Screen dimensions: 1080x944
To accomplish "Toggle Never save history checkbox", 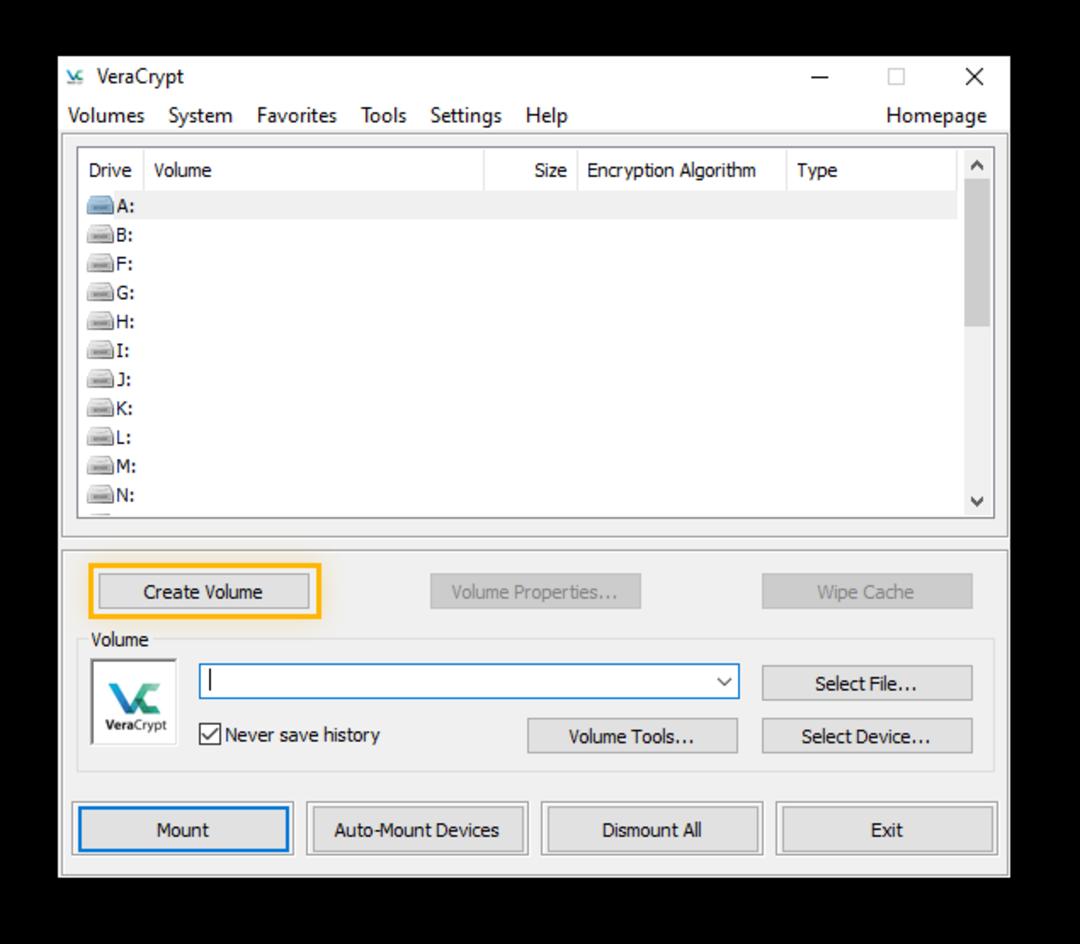I will [x=210, y=735].
